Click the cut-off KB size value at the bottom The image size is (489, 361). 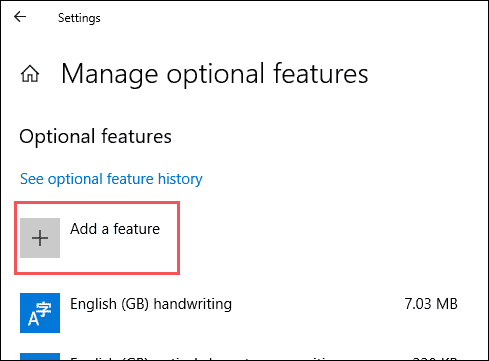pos(435,358)
